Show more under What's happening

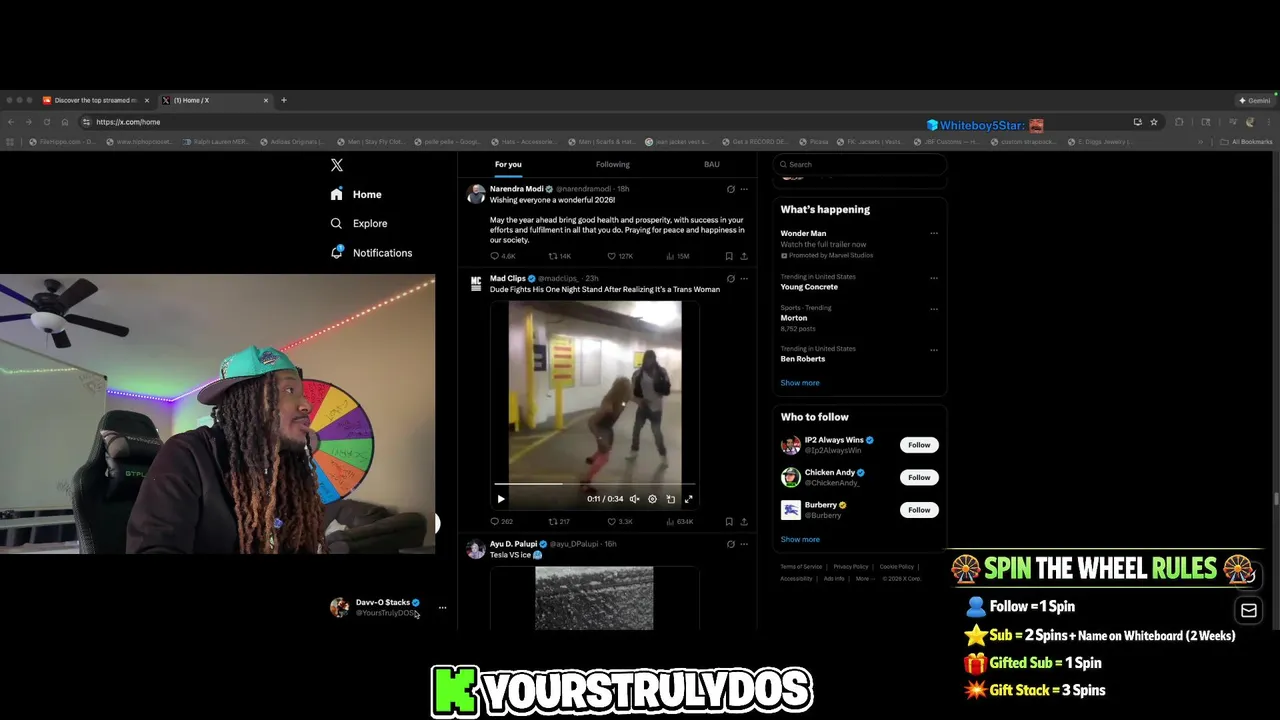click(800, 383)
